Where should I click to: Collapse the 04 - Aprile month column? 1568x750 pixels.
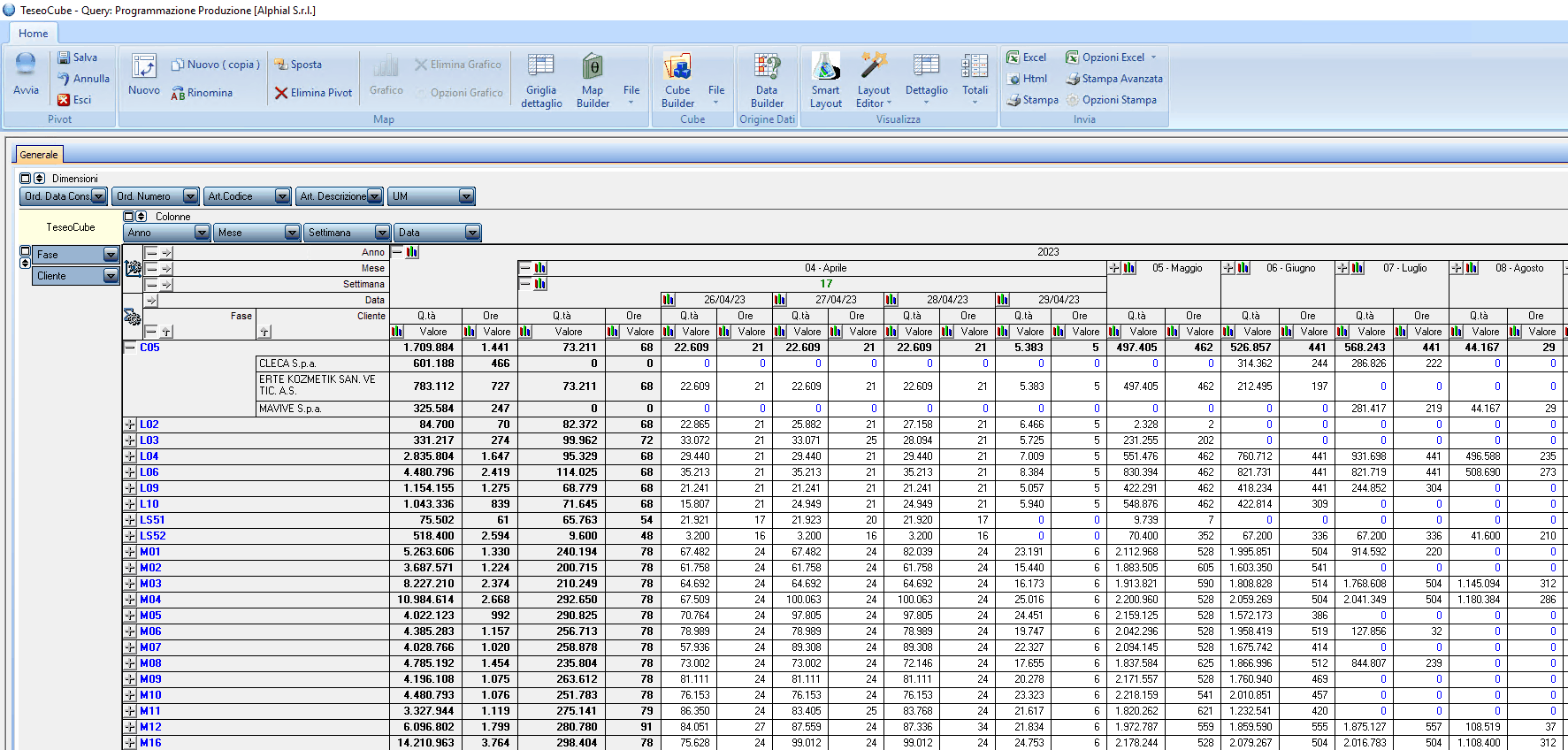pyautogui.click(x=525, y=268)
